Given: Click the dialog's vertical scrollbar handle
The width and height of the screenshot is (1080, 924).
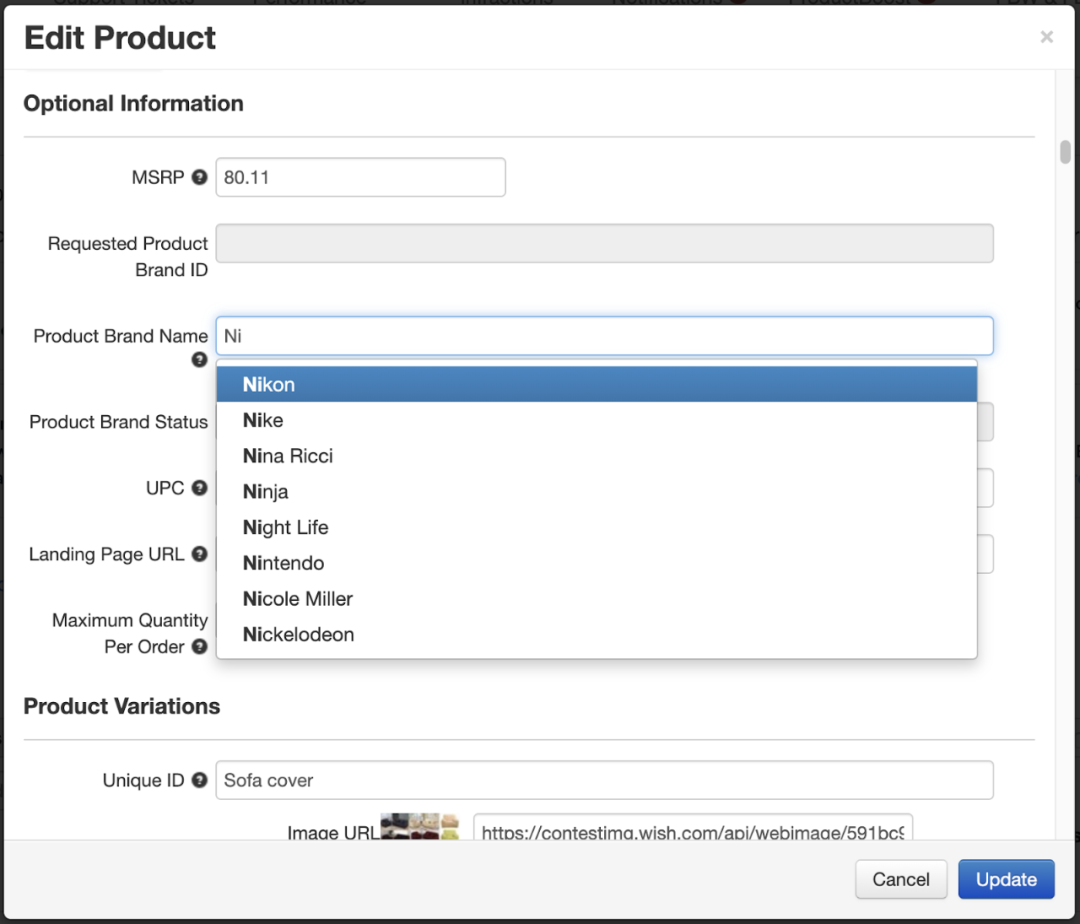Looking at the screenshot, I should click(1065, 152).
